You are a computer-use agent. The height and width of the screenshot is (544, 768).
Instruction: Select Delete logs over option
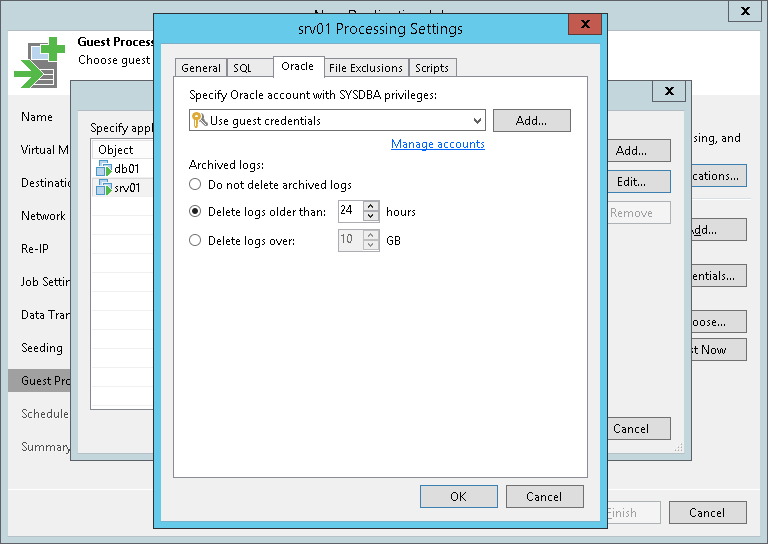pos(195,240)
